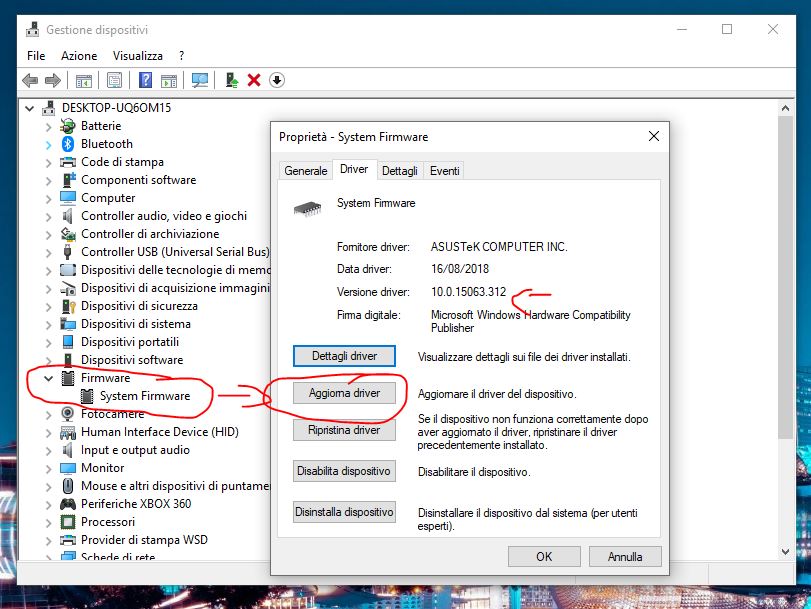Click the Mouse e altri dispositivi icon
This screenshot has height=609, width=811.
tap(68, 486)
